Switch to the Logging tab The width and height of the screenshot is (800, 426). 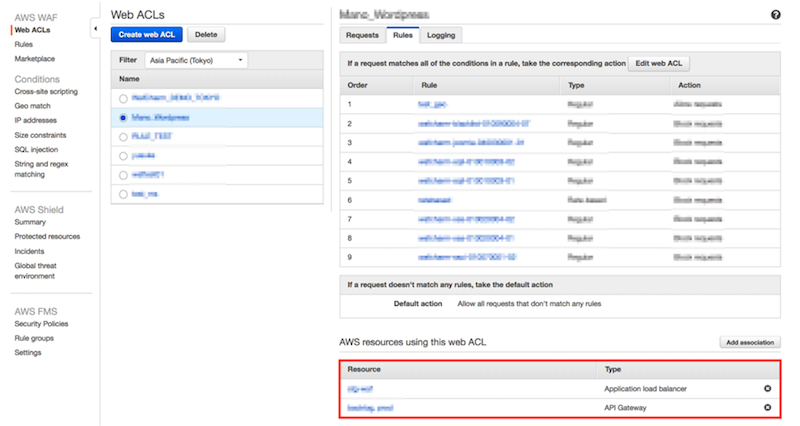[440, 35]
